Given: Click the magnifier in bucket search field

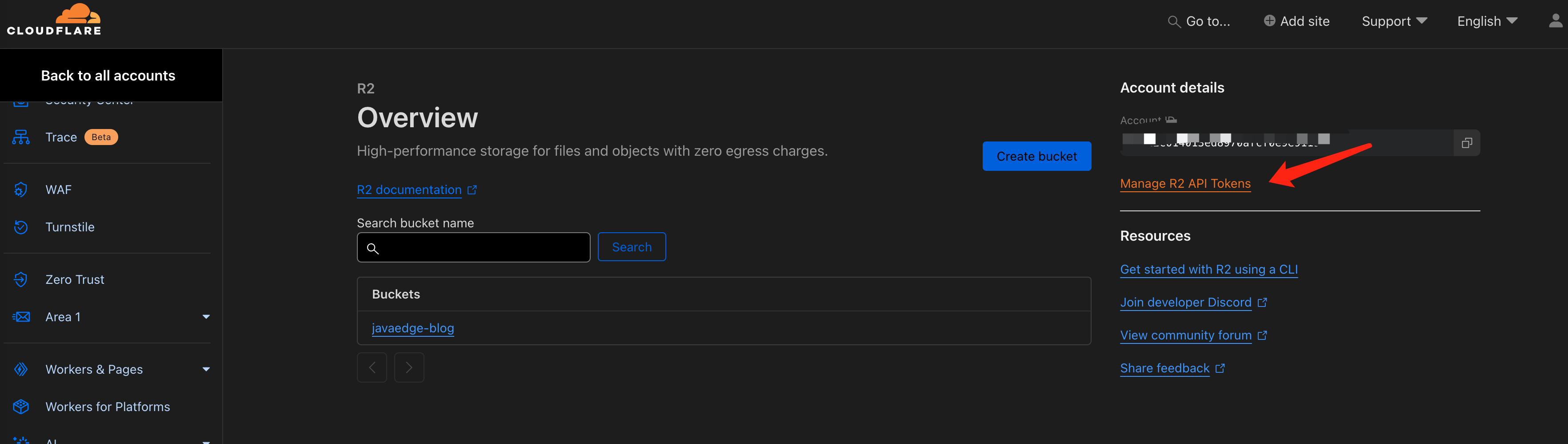Looking at the screenshot, I should (373, 249).
